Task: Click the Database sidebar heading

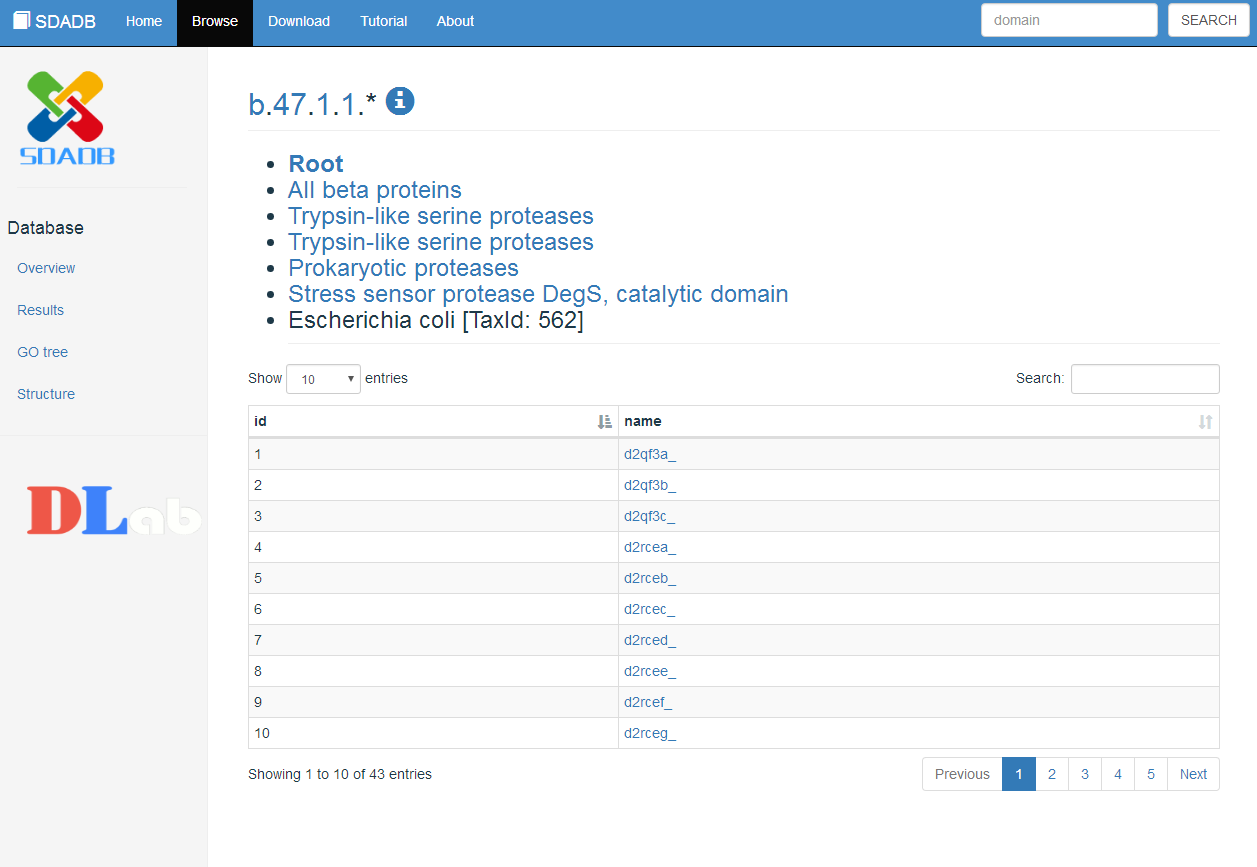Action: (x=46, y=228)
